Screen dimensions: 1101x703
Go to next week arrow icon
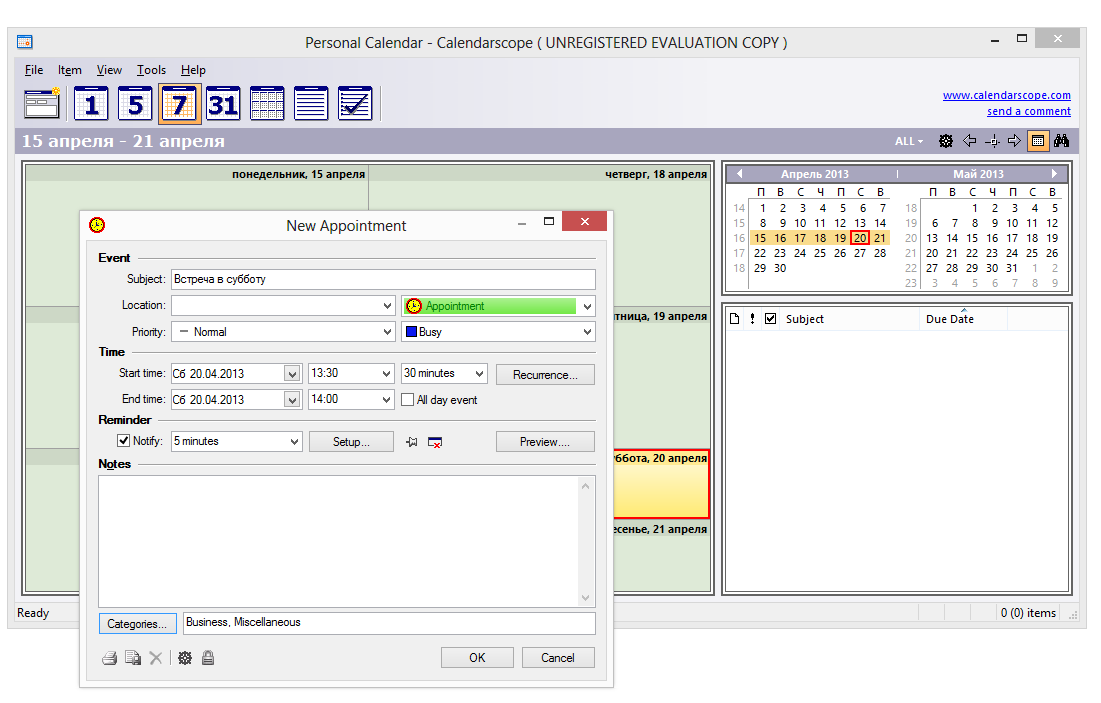1015,141
